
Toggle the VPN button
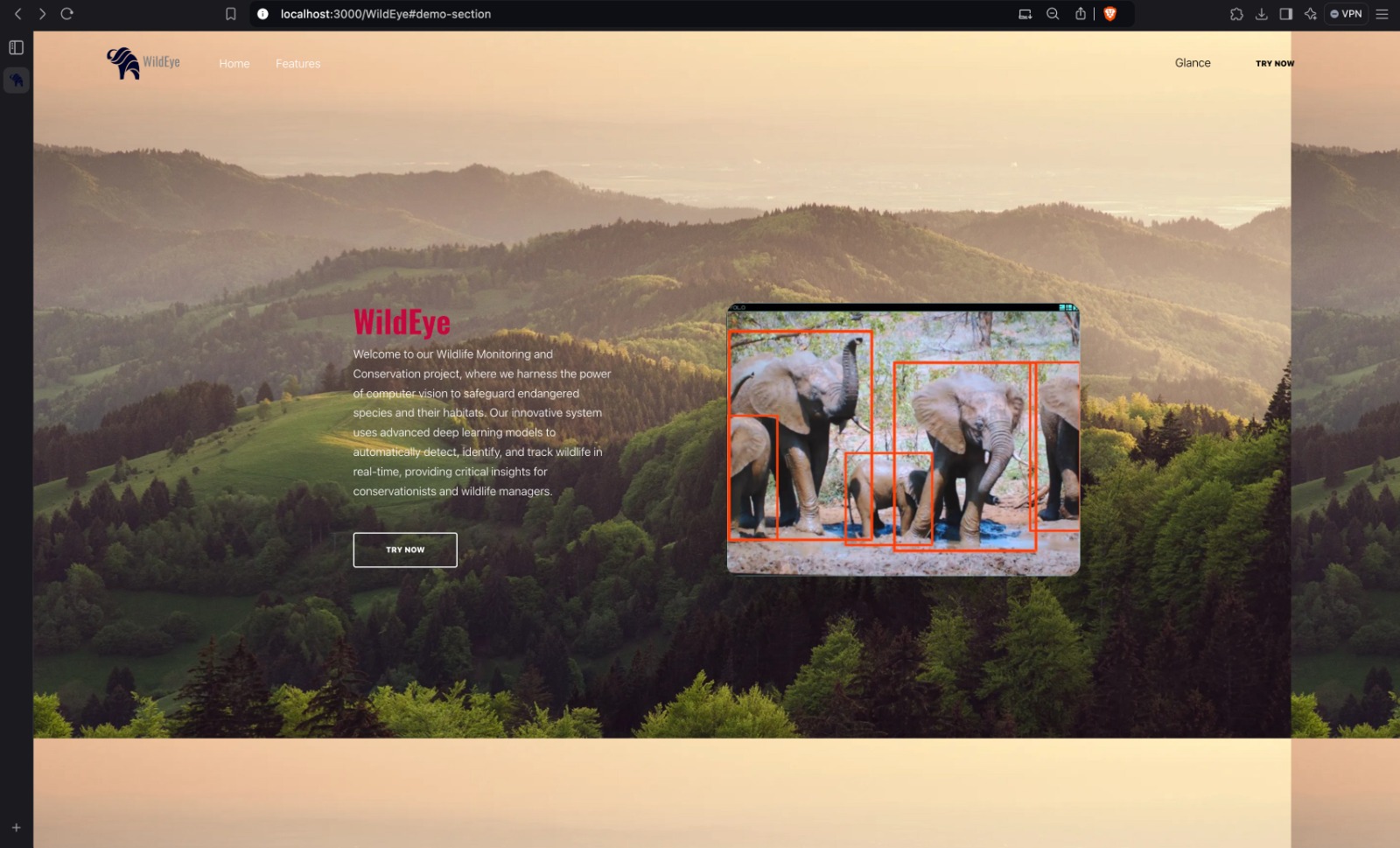[x=1346, y=14]
